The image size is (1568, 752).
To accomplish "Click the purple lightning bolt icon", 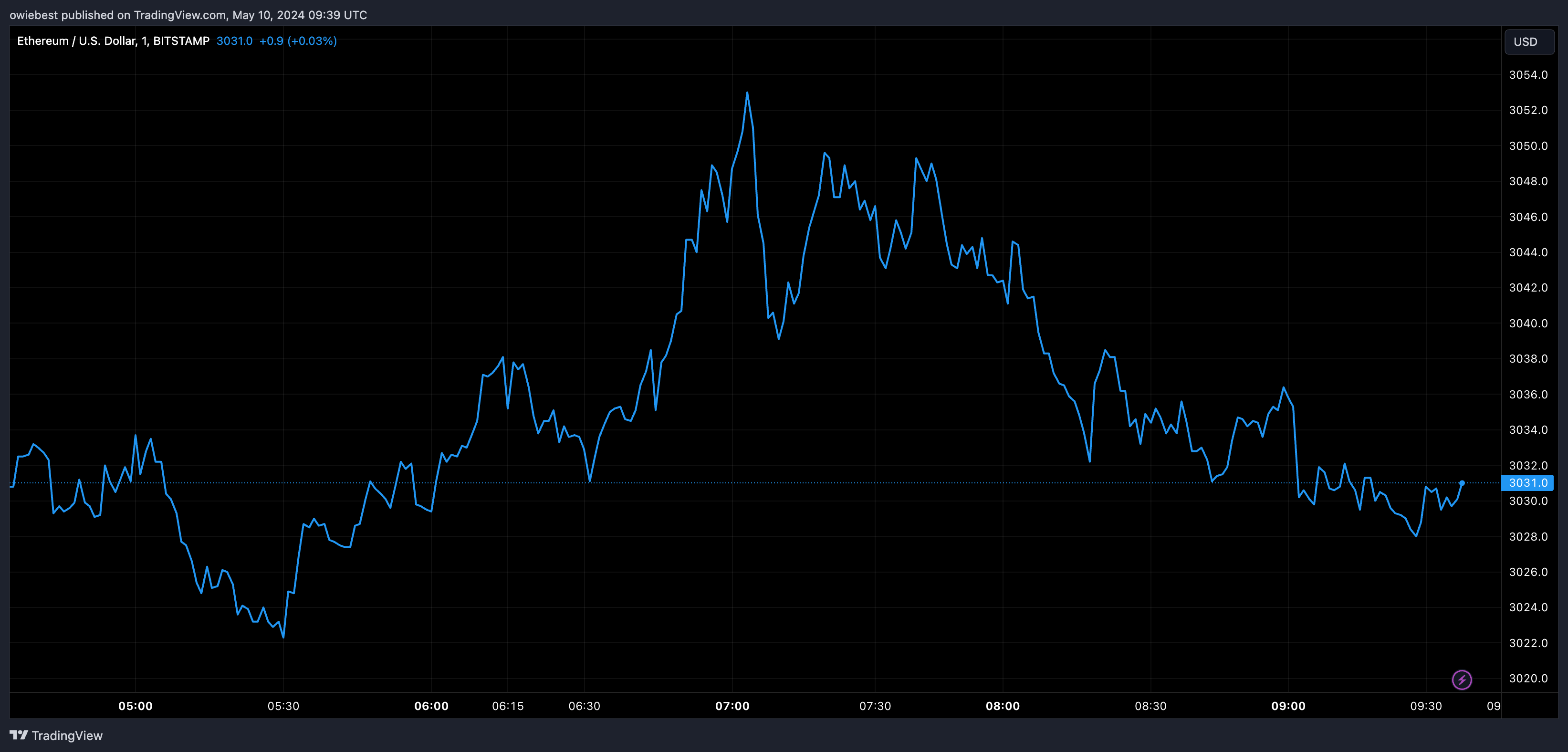I will [1462, 679].
